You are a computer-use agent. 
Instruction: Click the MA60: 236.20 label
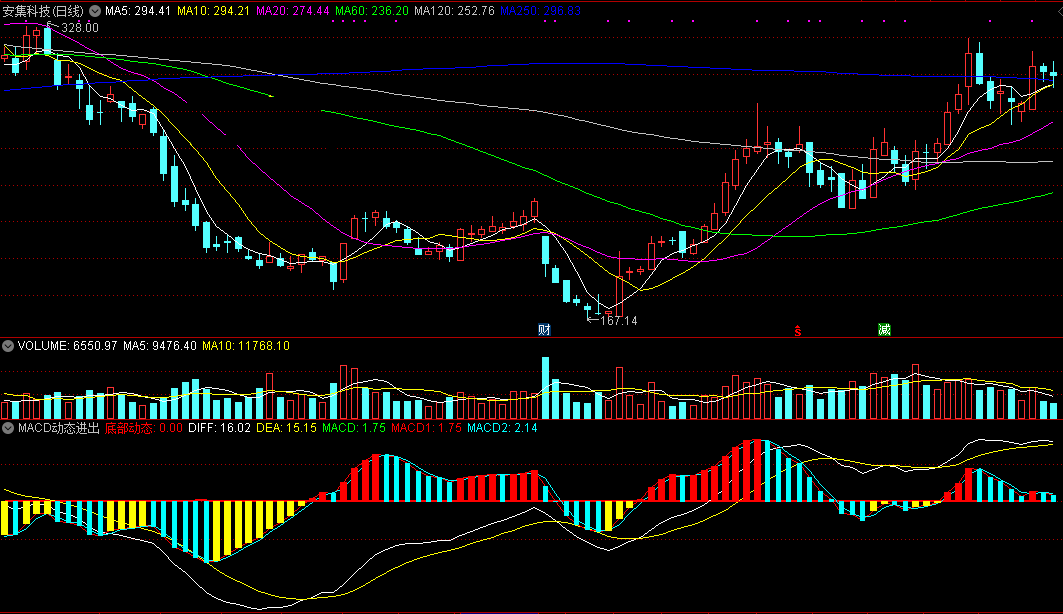click(x=372, y=11)
